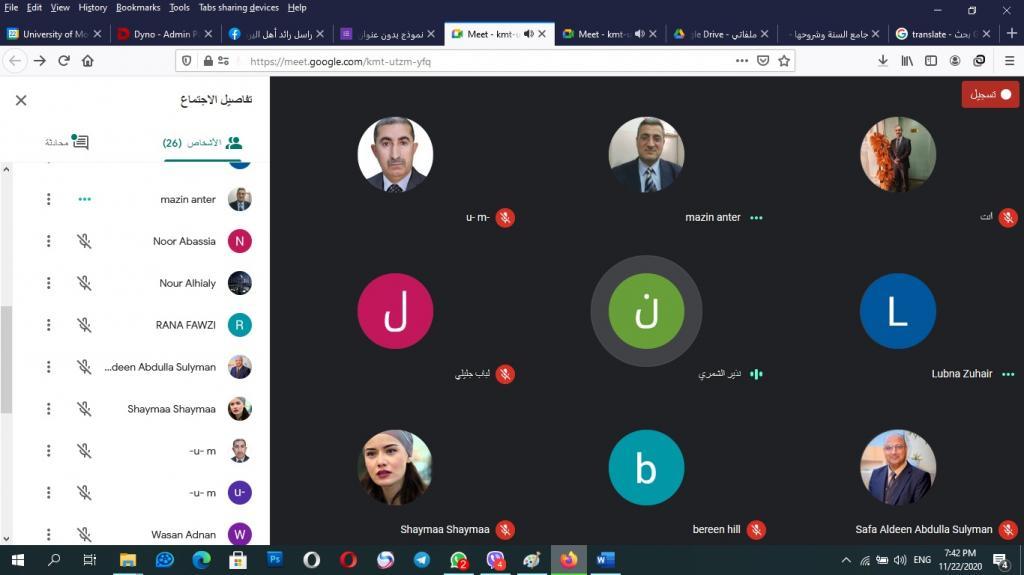The height and width of the screenshot is (575, 1024).
Task: Open more options for mazin anter
Action: click(48, 199)
